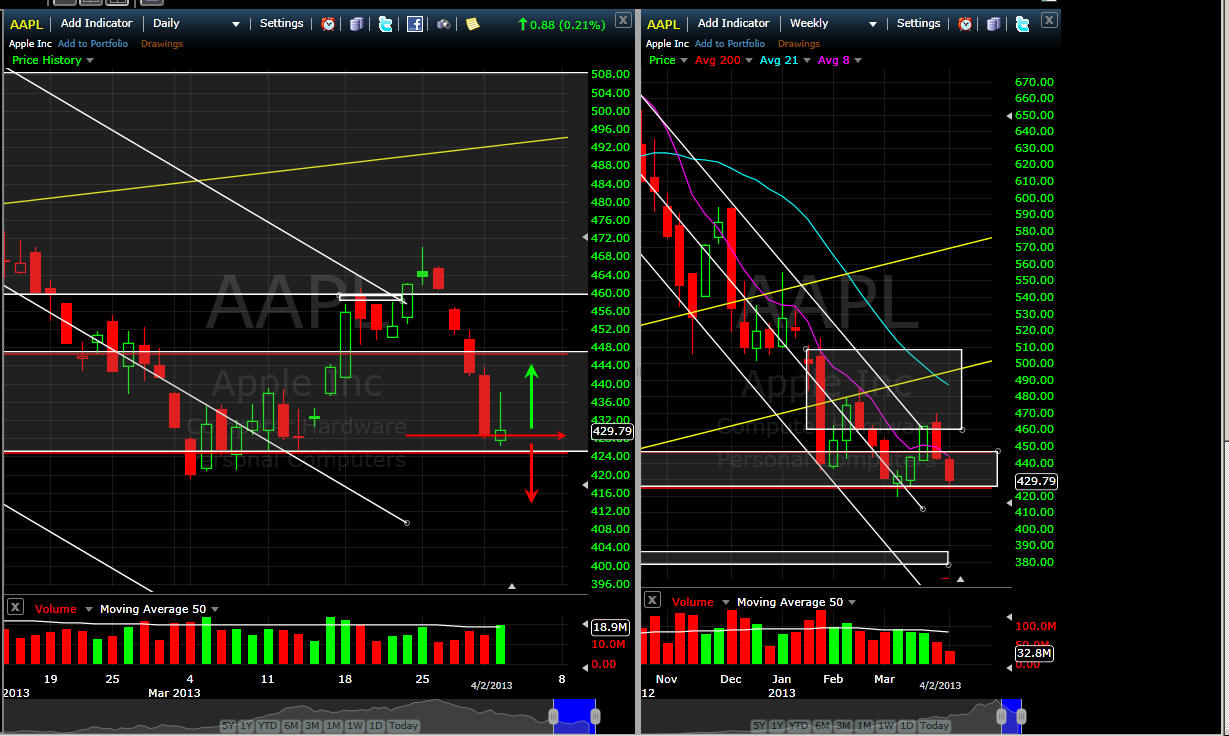Click Add to Portfolio in Weekly chart

tap(731, 44)
